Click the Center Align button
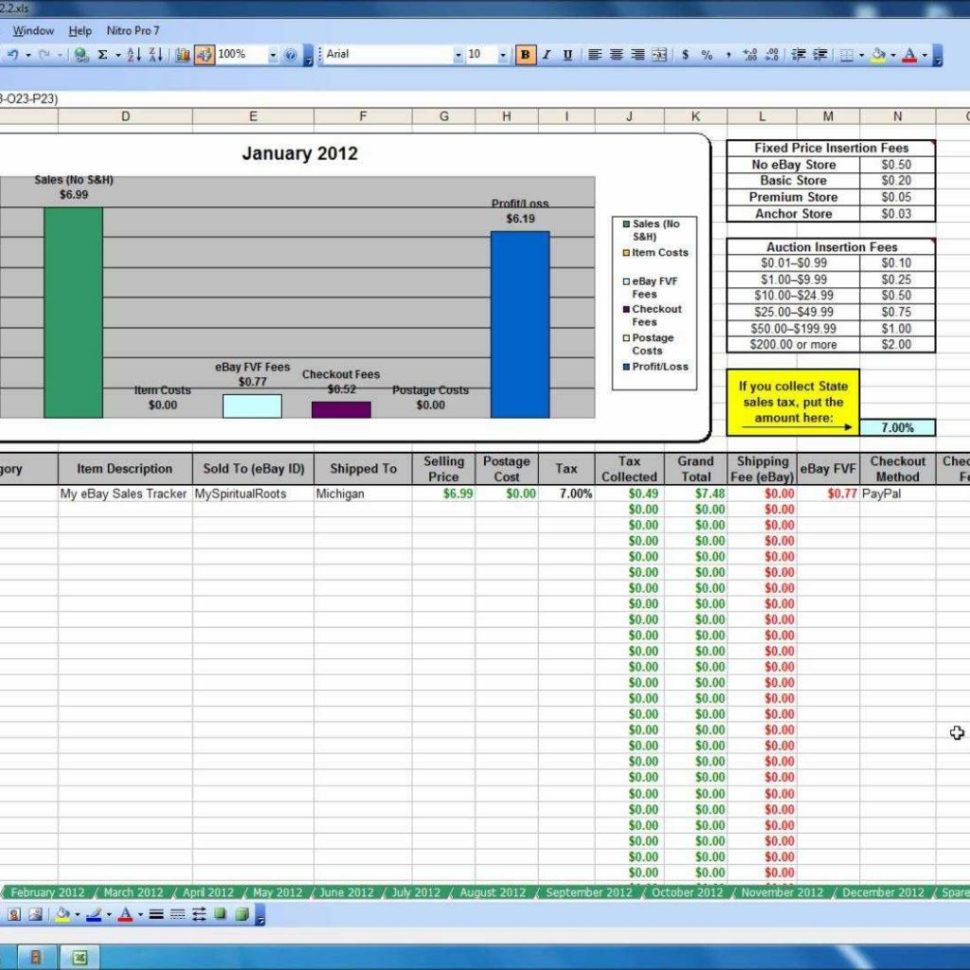970x970 pixels. [x=615, y=55]
